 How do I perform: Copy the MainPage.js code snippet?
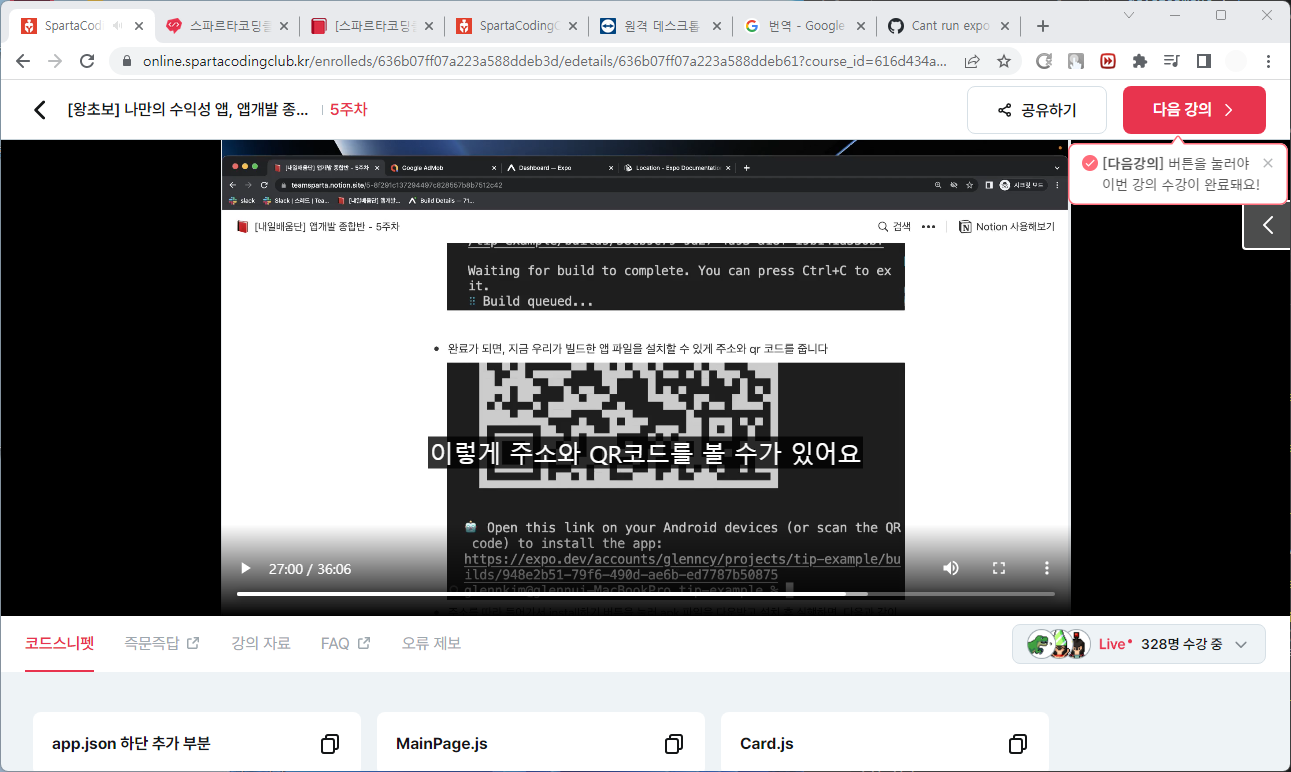[673, 744]
